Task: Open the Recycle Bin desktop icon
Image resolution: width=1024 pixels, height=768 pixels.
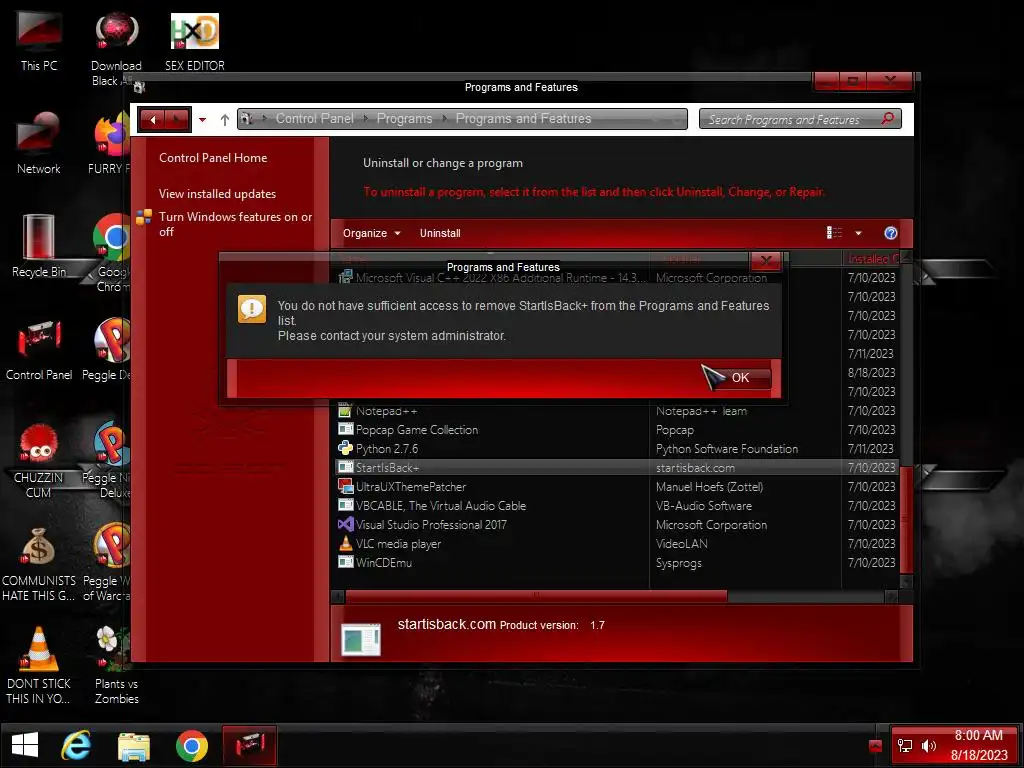Action: click(x=39, y=246)
